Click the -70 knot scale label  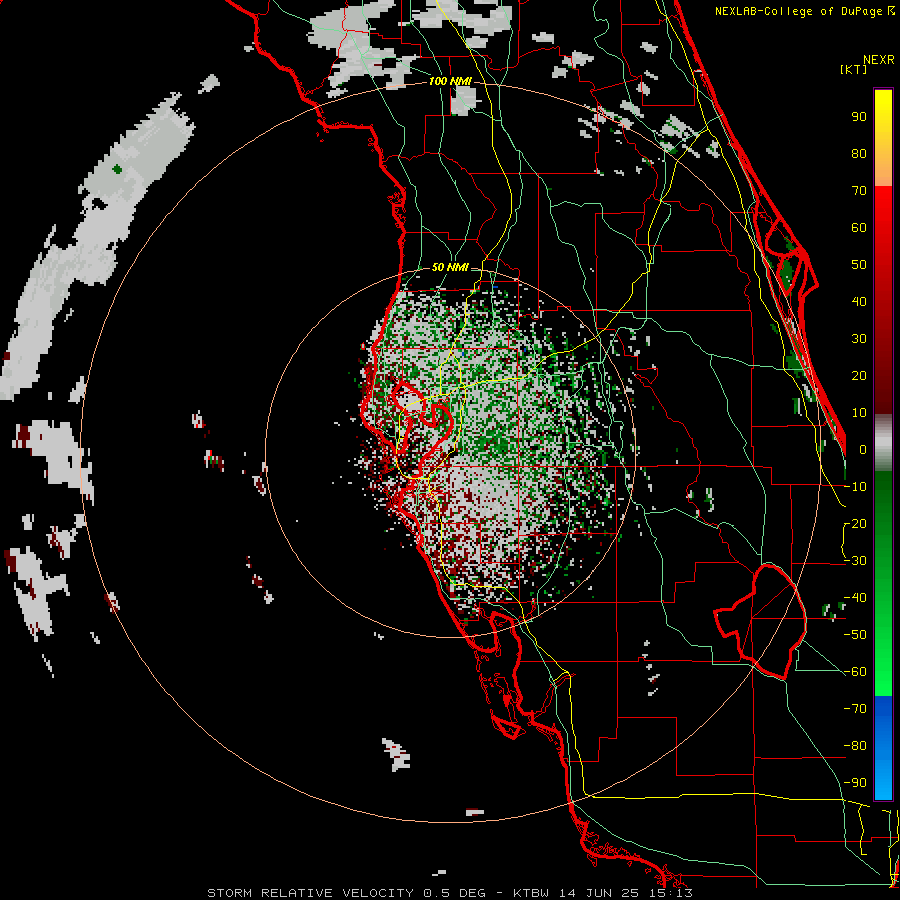pyautogui.click(x=855, y=709)
